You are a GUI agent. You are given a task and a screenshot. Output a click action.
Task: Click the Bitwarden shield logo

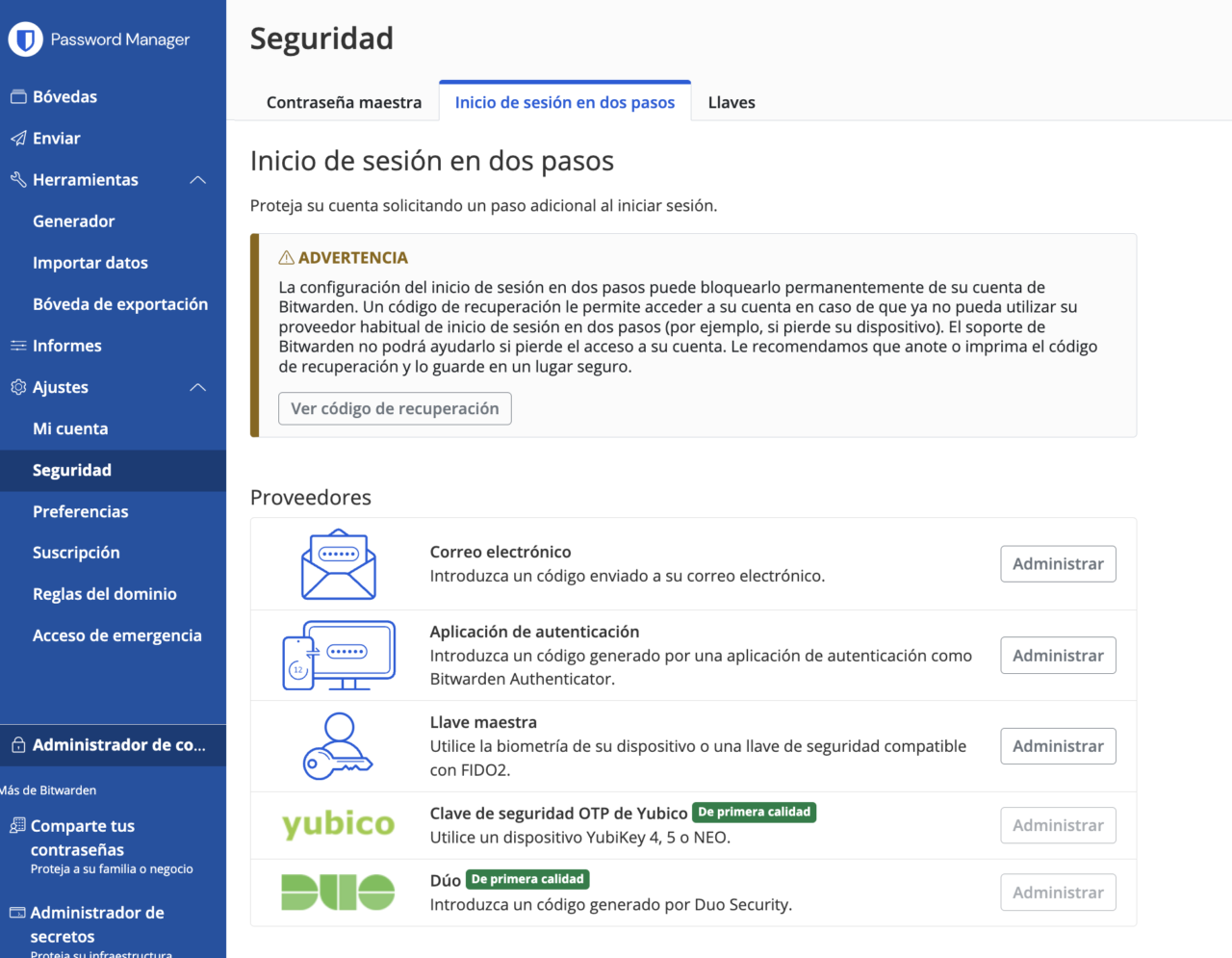coord(26,39)
